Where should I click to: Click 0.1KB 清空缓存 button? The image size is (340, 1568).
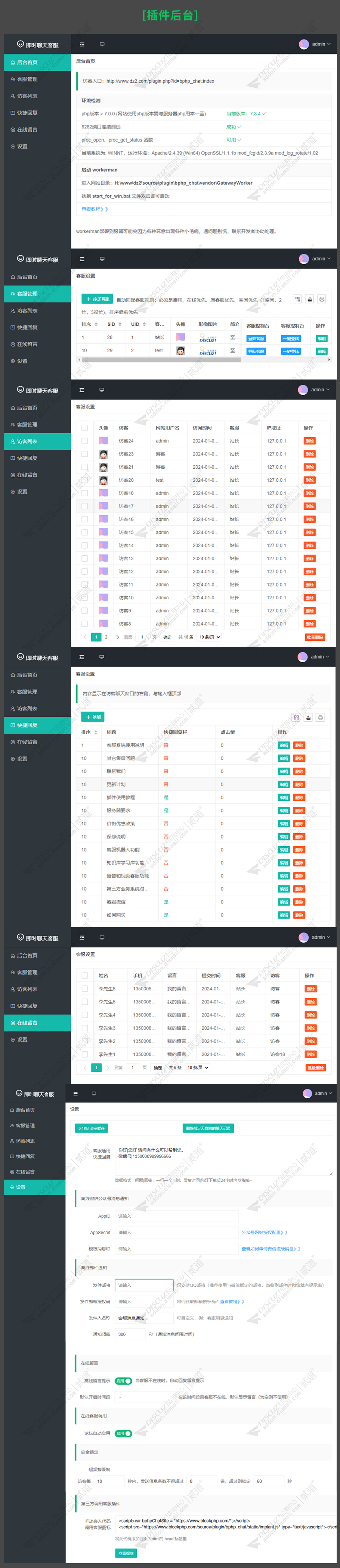click(x=92, y=1128)
